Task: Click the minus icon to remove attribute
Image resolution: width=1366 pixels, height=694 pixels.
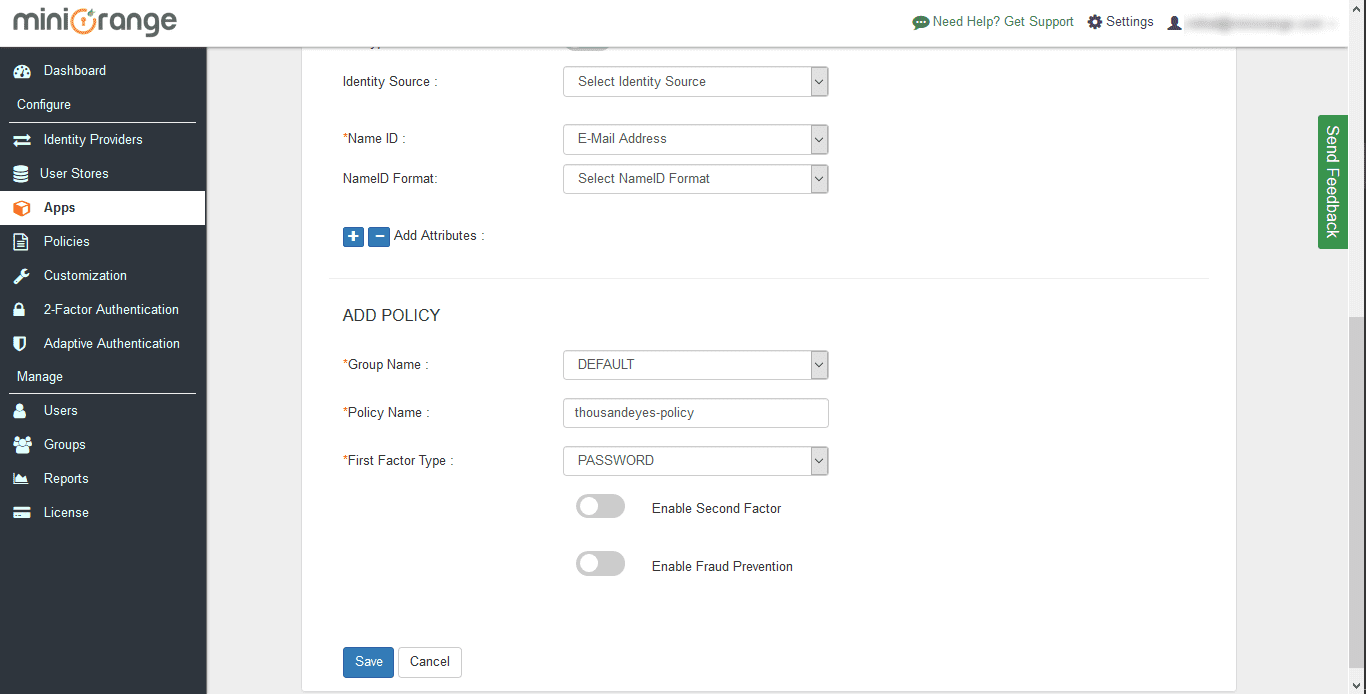Action: pyautogui.click(x=379, y=236)
